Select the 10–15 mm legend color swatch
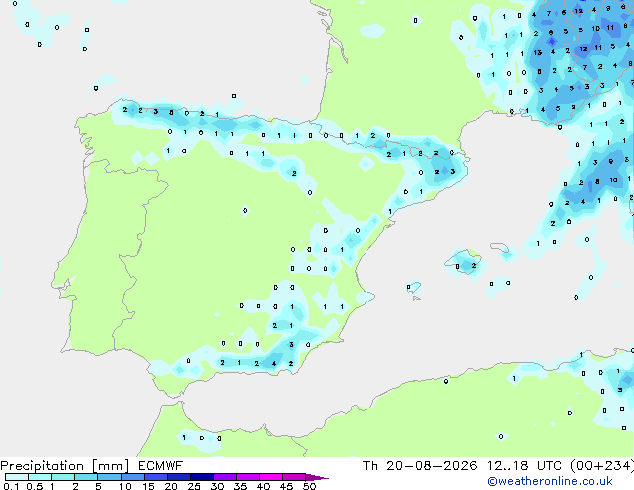This screenshot has width=634, height=490. [x=133, y=477]
